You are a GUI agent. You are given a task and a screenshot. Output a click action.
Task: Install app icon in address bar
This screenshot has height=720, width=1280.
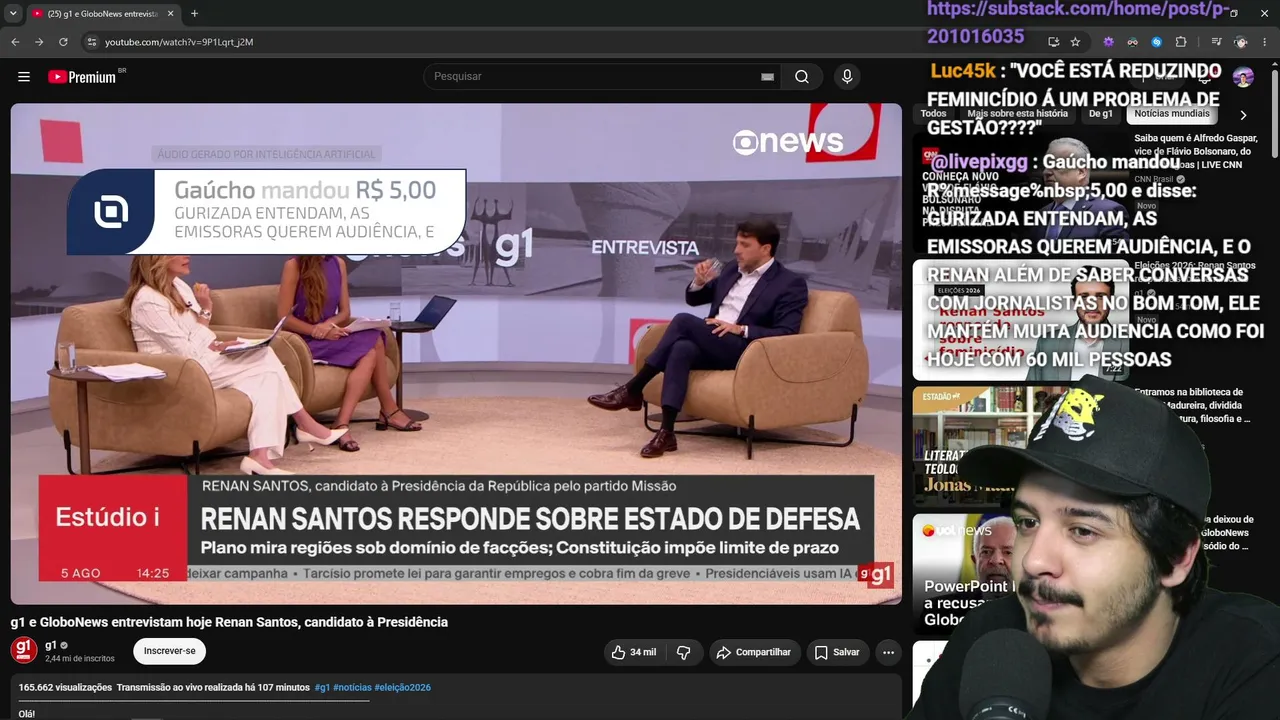[x=1053, y=42]
